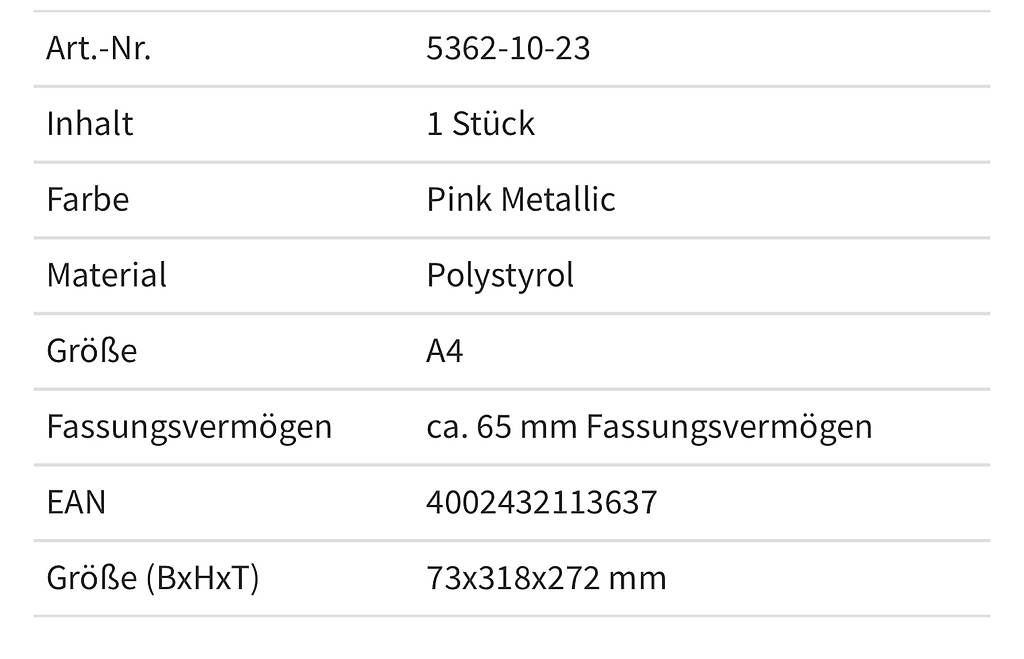Click the Farbe label

(x=88, y=199)
